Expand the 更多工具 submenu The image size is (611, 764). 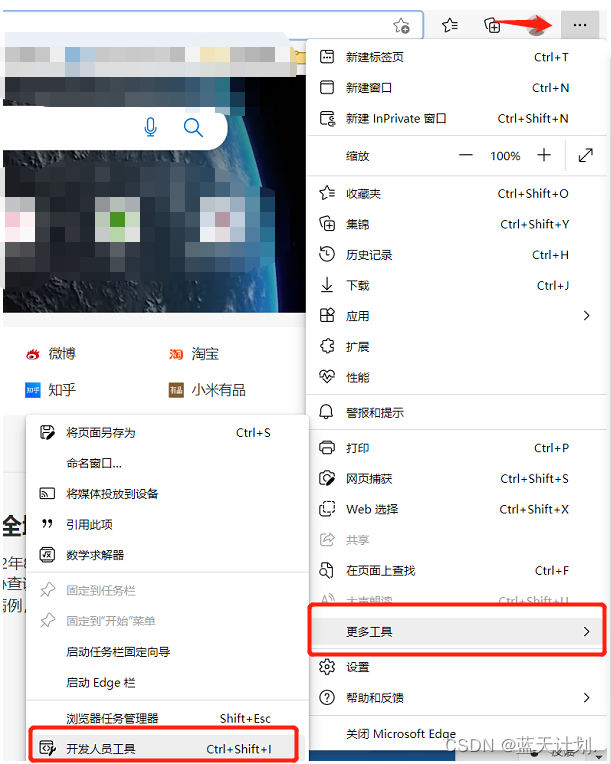coord(457,632)
